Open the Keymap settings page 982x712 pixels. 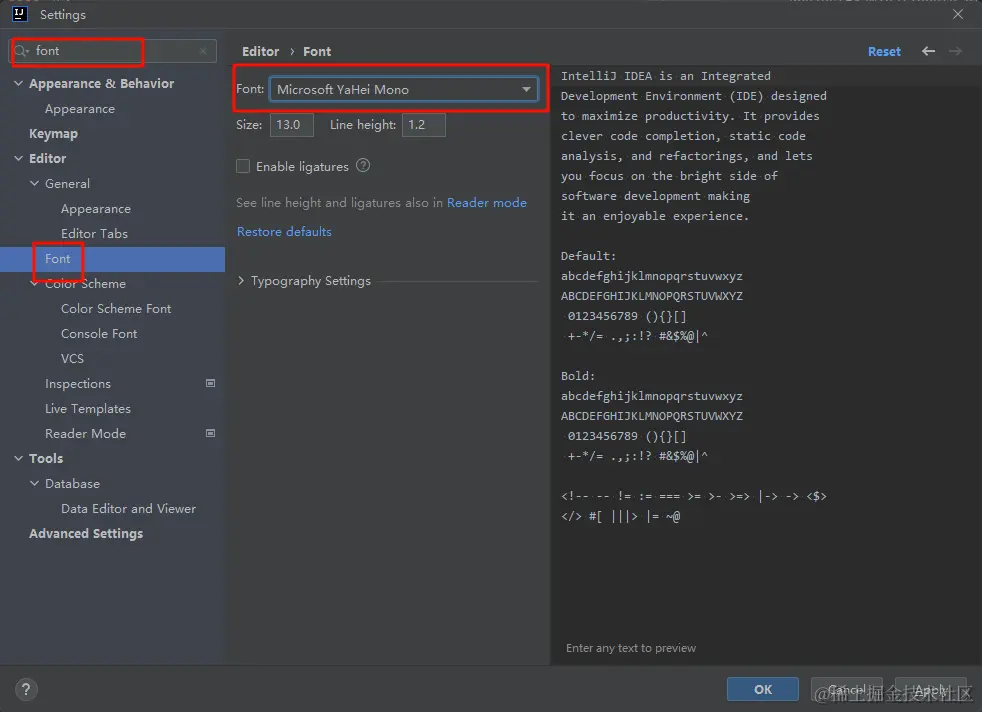[53, 133]
